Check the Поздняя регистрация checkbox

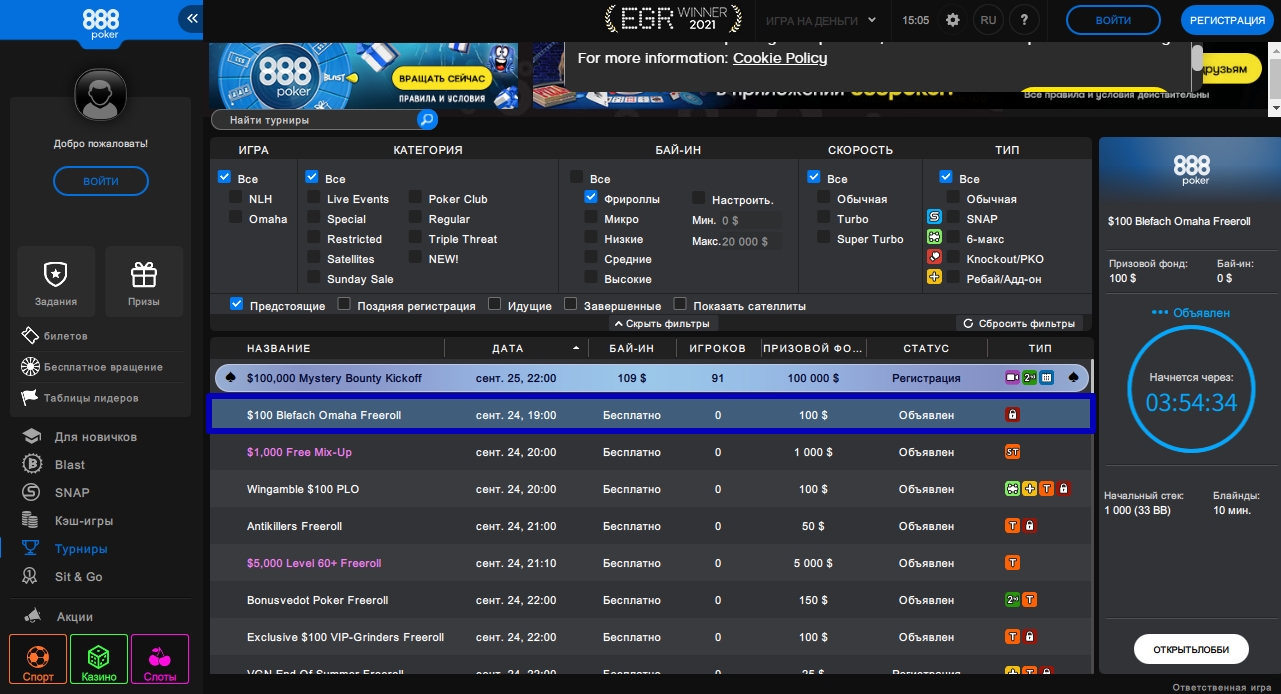(x=344, y=303)
